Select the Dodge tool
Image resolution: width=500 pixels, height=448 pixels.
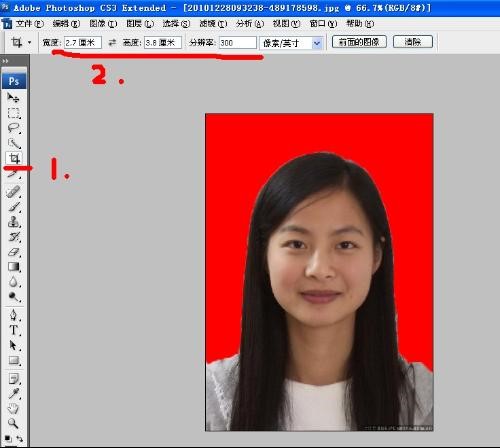(14, 297)
